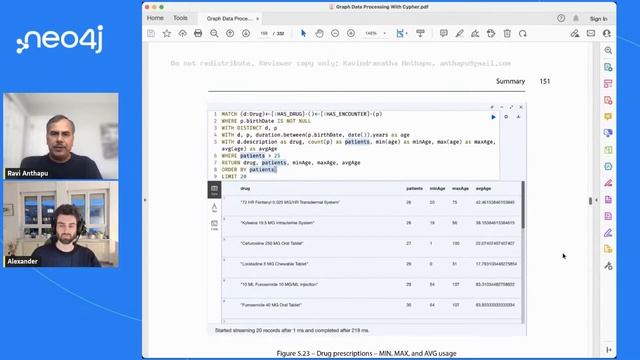Collapse the right tools pane arrow
The width and height of the screenshot is (640, 360).
(609, 350)
